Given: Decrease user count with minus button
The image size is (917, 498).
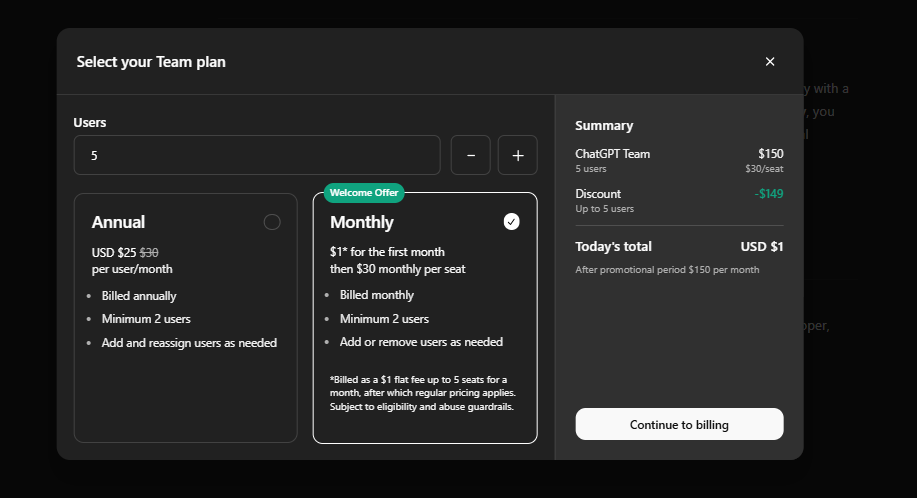Looking at the screenshot, I should (471, 155).
